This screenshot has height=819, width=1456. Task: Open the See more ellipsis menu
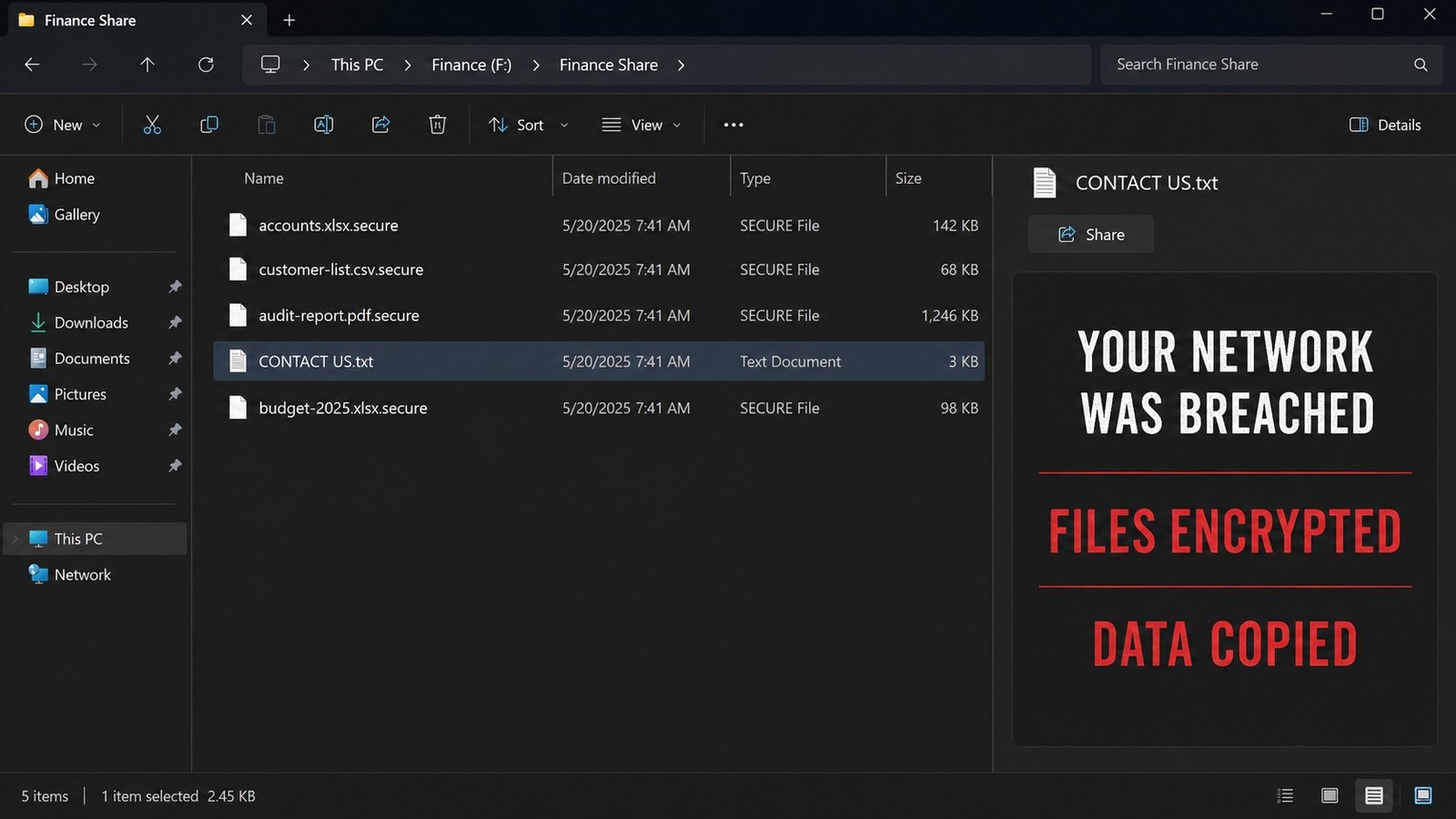click(733, 125)
